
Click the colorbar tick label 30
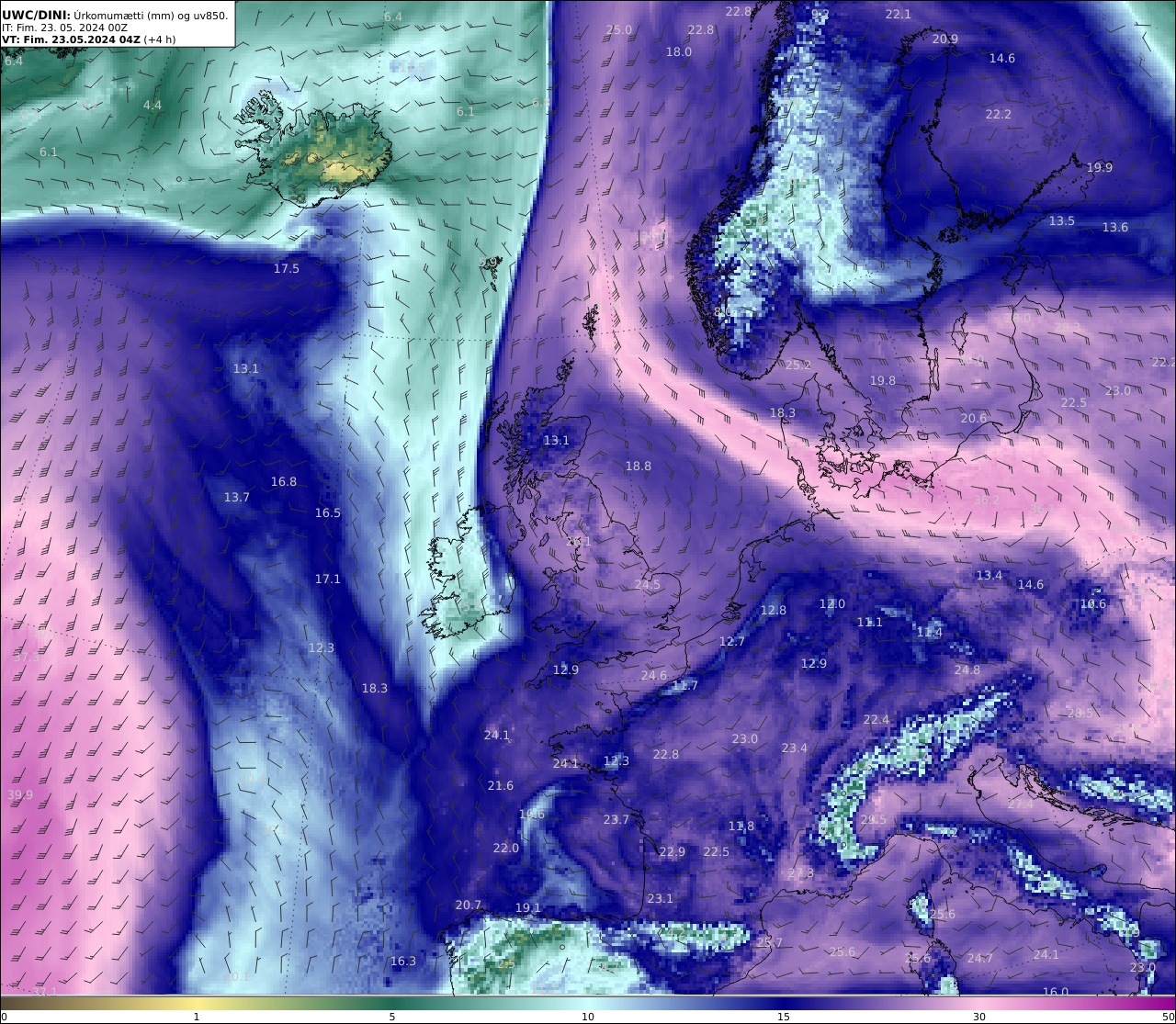[979, 1017]
